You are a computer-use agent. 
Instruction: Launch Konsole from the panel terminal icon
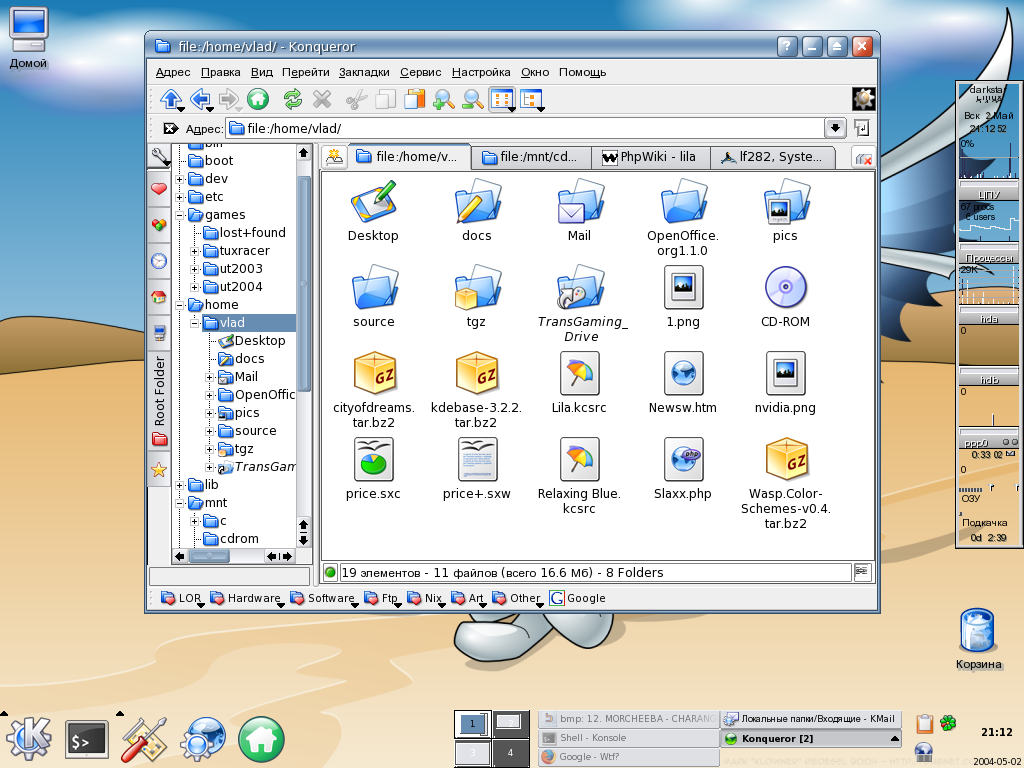(x=87, y=740)
